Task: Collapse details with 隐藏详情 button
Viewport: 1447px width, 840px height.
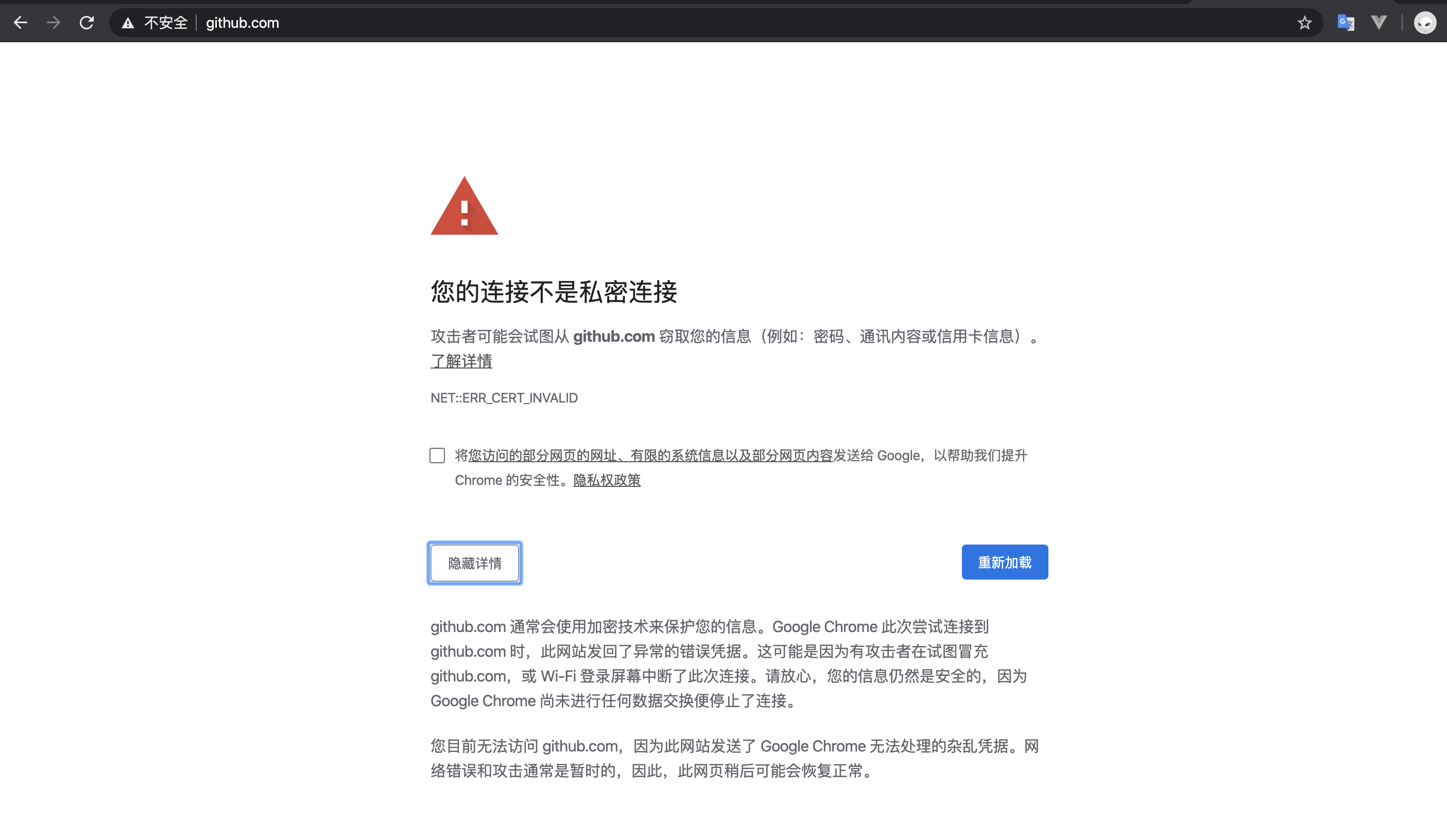Action: click(474, 563)
